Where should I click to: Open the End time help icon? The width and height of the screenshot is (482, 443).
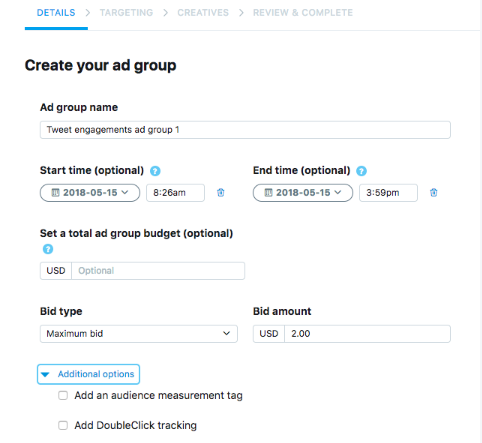click(x=361, y=171)
